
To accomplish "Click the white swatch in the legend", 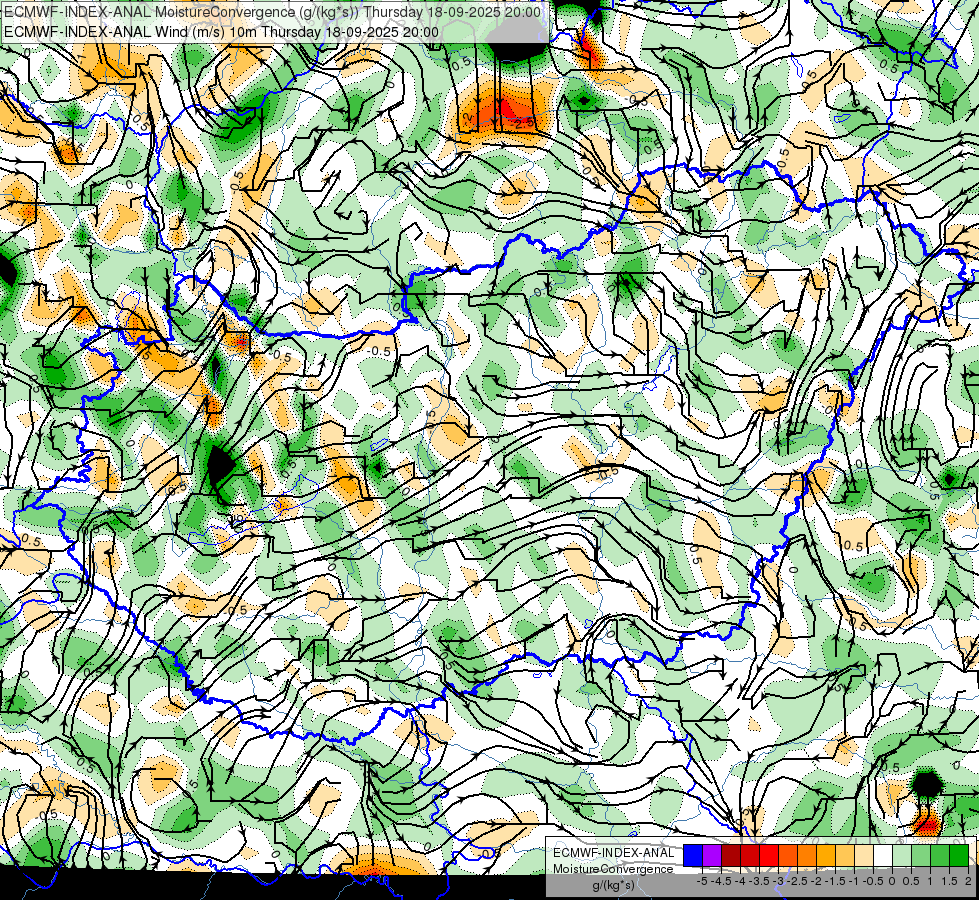I will pyautogui.click(x=883, y=855).
